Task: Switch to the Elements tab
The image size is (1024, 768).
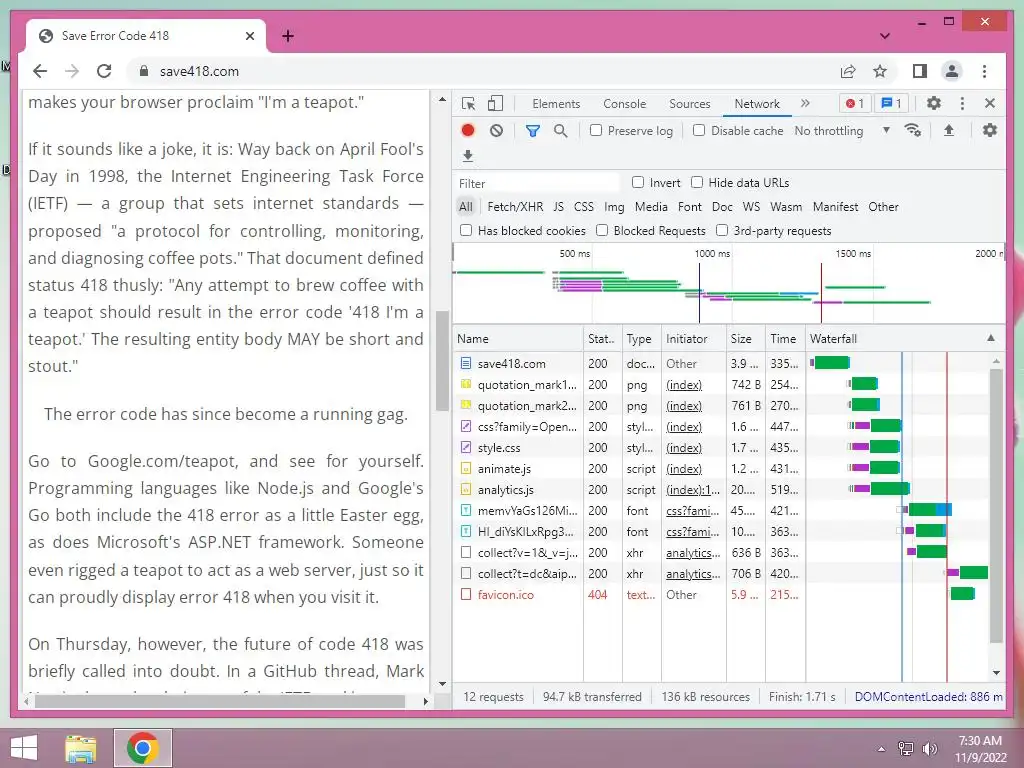Action: point(556,104)
